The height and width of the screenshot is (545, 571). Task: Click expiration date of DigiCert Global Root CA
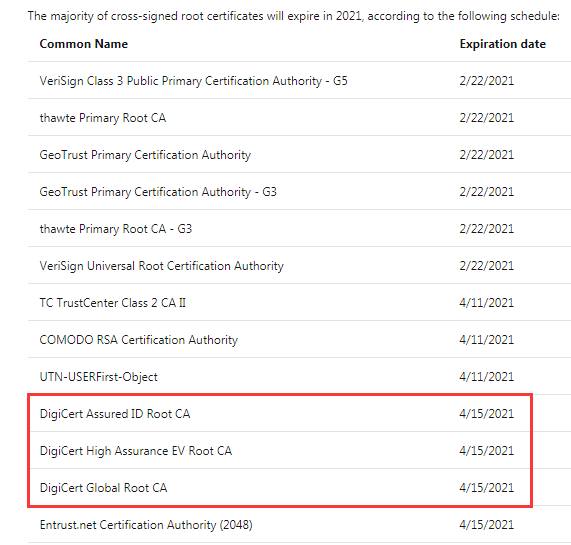tap(487, 488)
